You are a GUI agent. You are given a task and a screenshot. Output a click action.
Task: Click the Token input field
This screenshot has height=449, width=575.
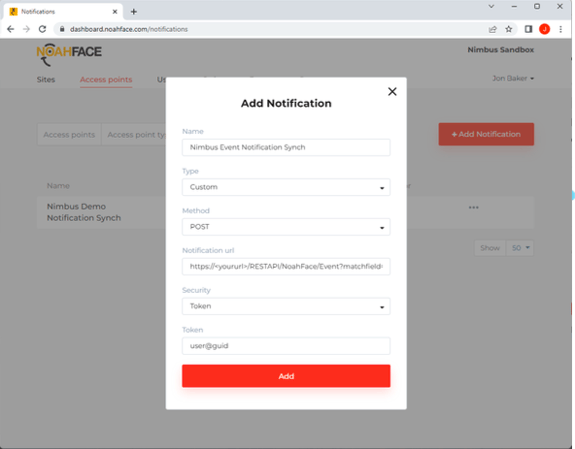click(x=286, y=346)
